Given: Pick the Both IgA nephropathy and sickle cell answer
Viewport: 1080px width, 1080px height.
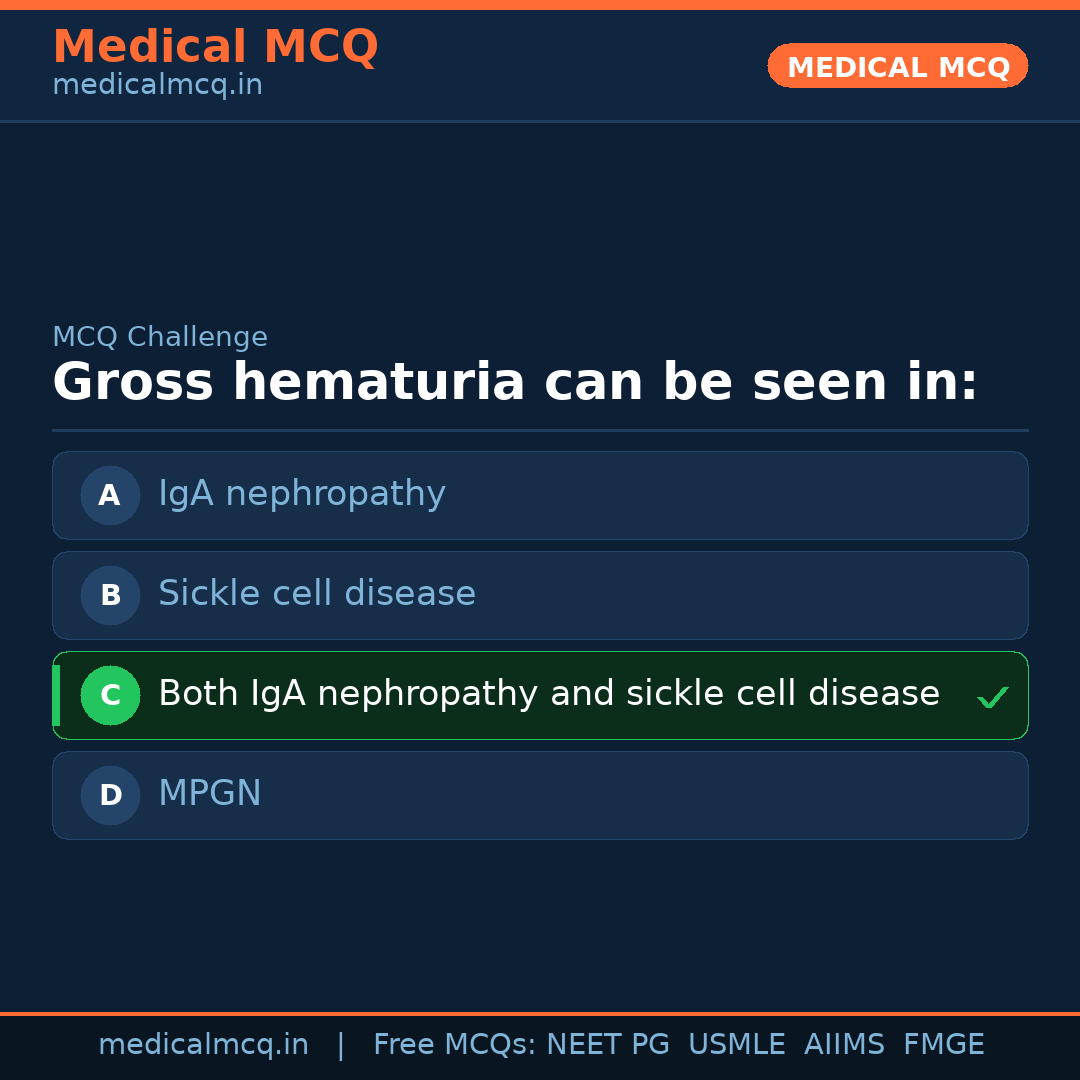Looking at the screenshot, I should pyautogui.click(x=548, y=694).
